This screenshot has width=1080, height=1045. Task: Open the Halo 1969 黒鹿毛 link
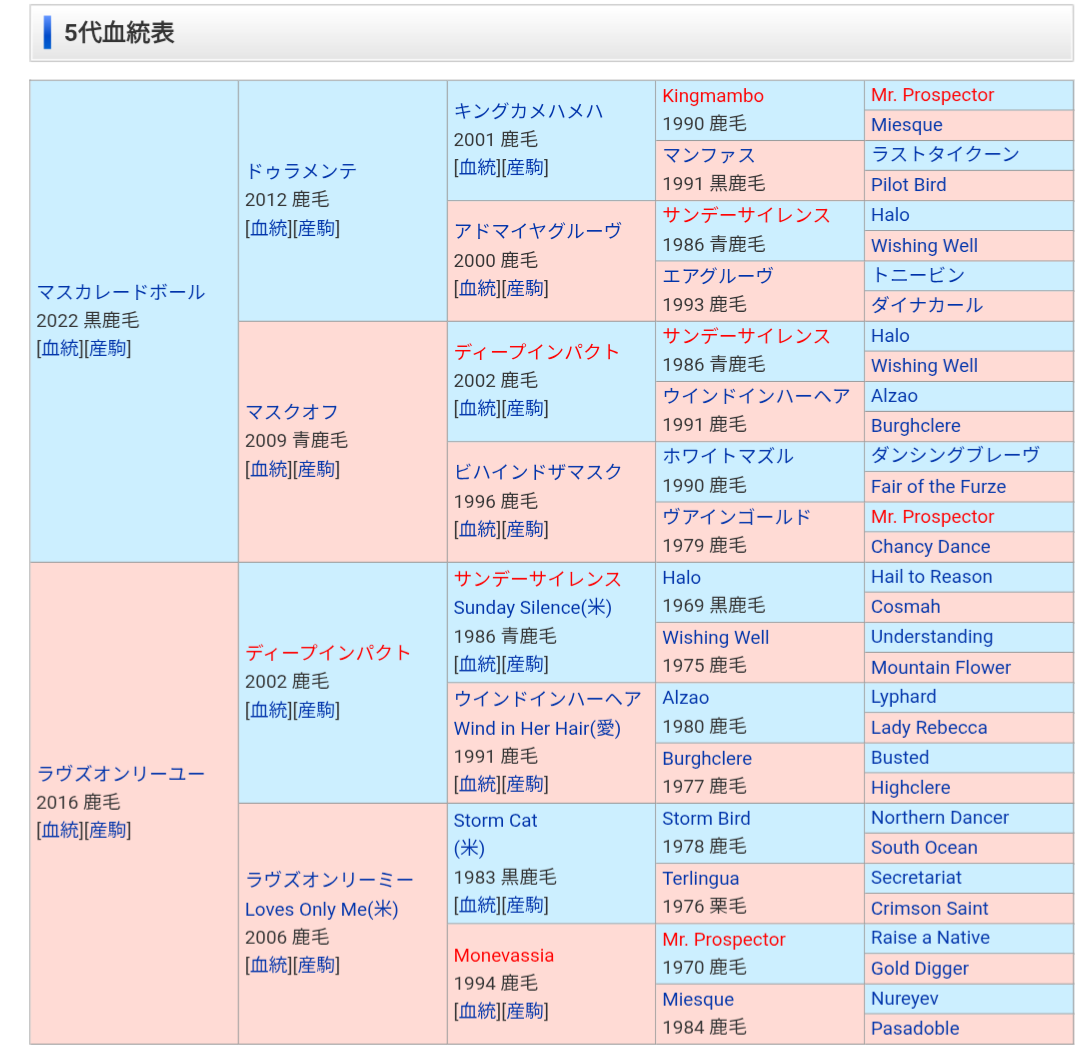click(x=681, y=577)
